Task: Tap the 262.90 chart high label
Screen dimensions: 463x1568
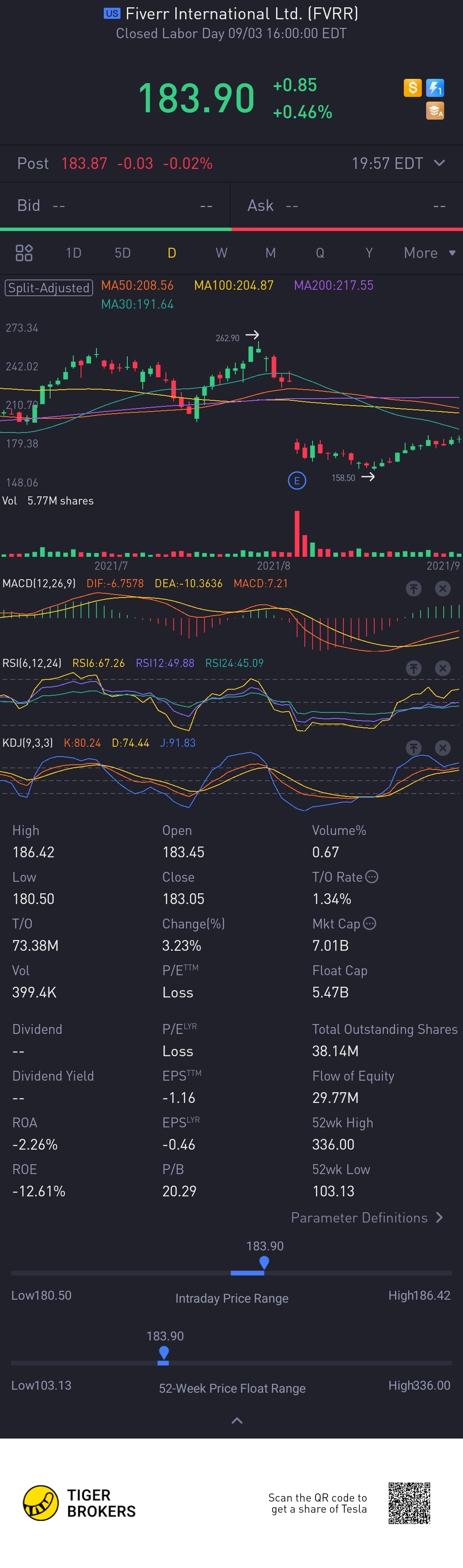Action: (228, 338)
